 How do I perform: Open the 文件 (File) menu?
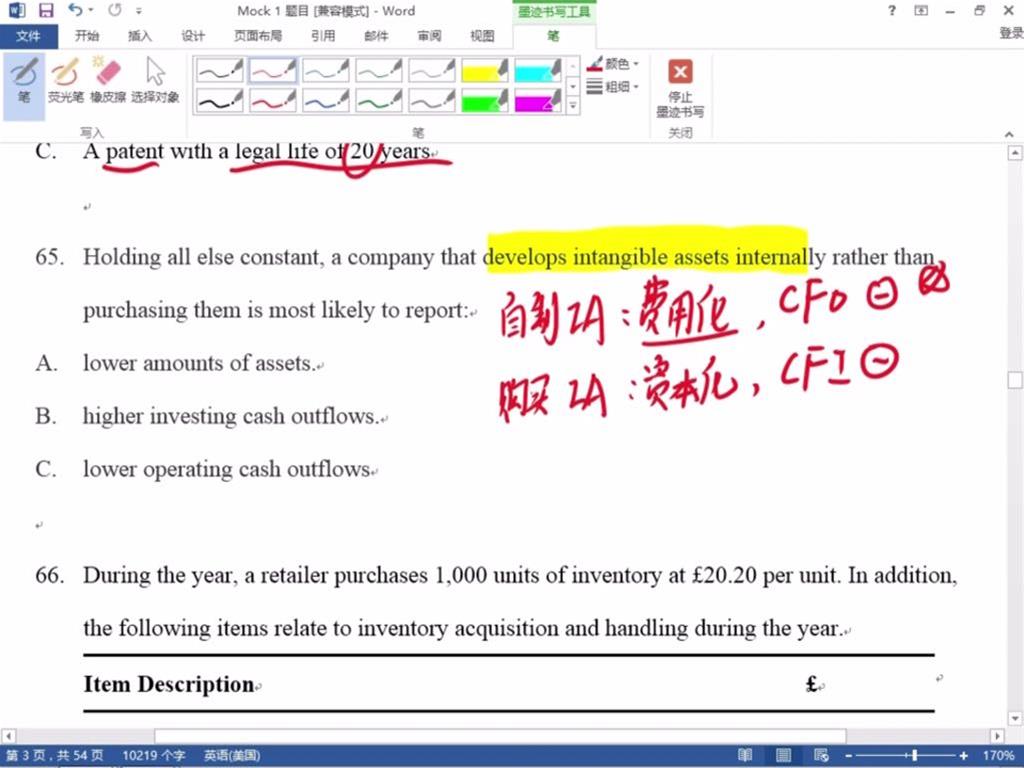29,36
